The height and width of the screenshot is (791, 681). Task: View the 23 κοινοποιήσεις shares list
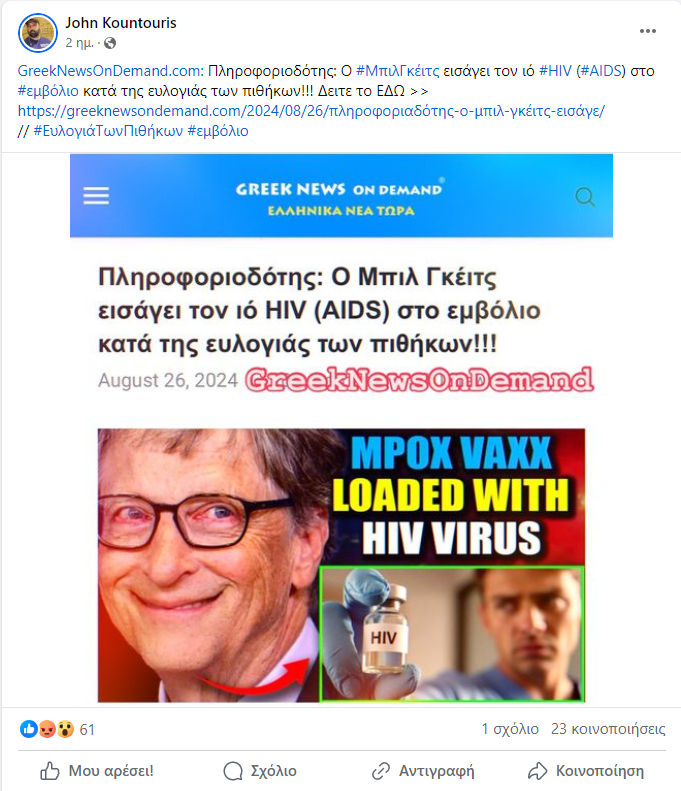coord(608,729)
